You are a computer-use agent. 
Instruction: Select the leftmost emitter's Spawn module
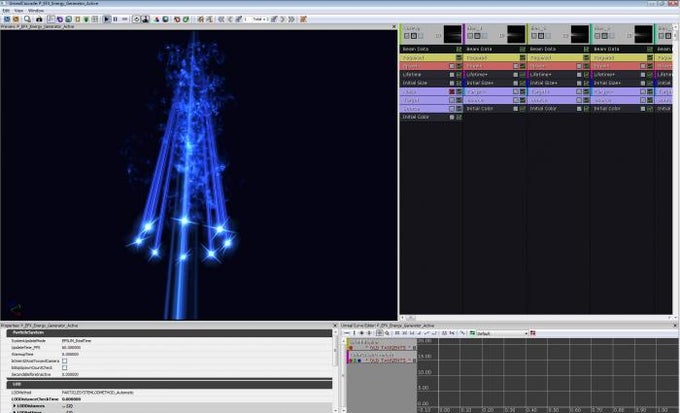click(431, 66)
